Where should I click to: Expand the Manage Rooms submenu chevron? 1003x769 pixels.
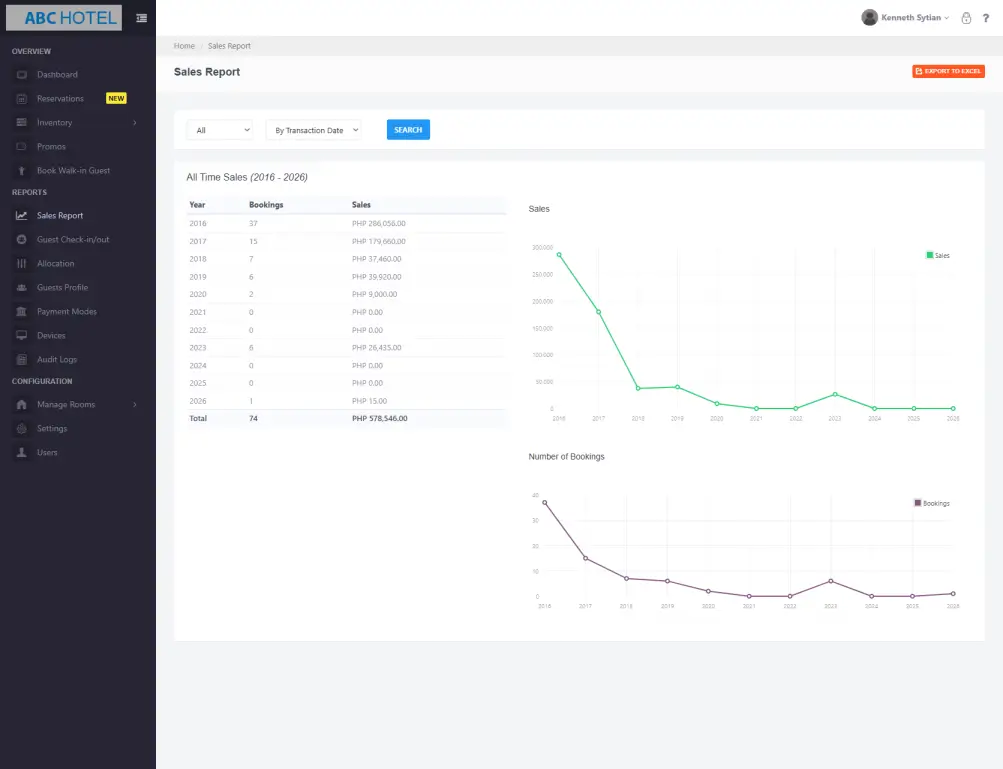pyautogui.click(x=134, y=404)
